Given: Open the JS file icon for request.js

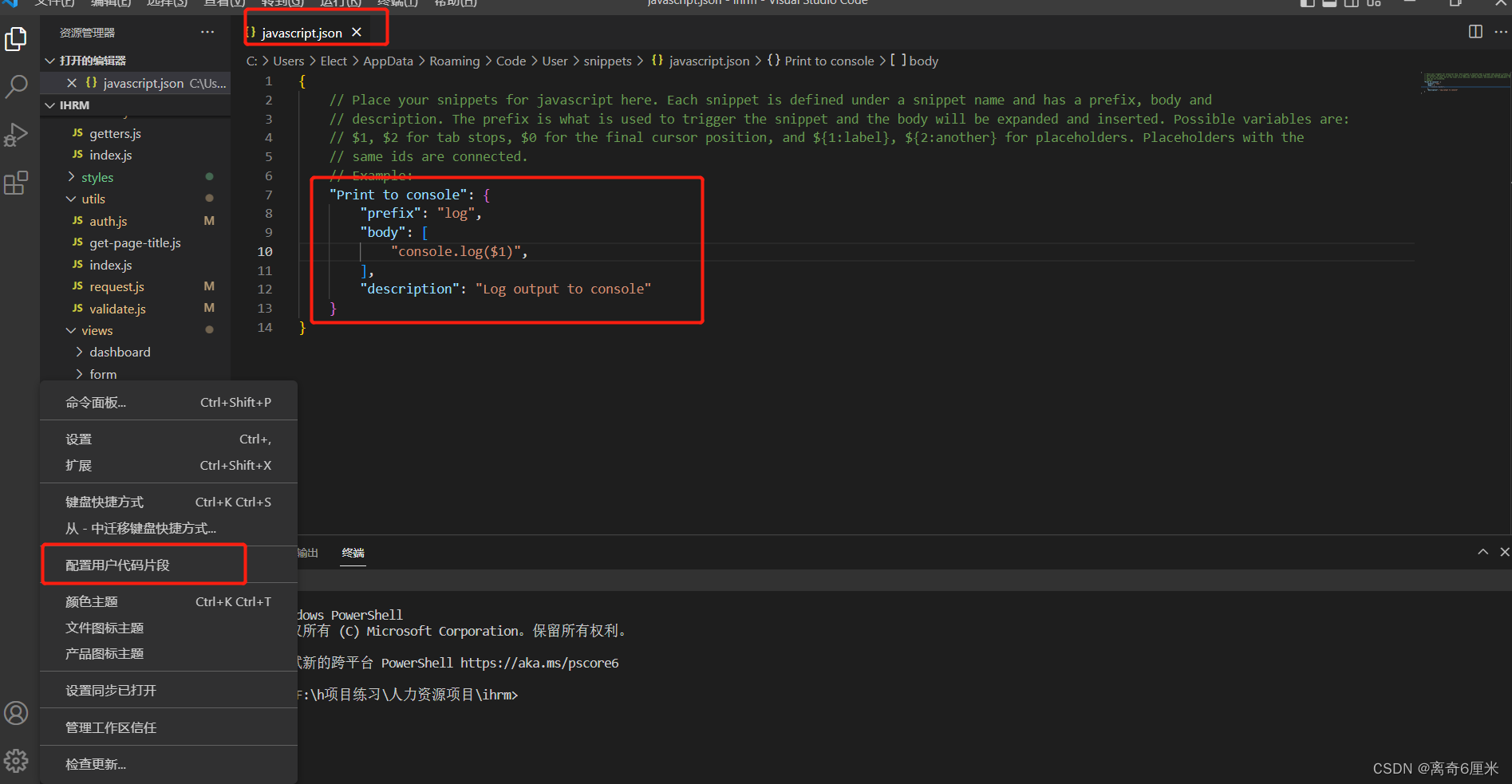Looking at the screenshot, I should [x=77, y=286].
